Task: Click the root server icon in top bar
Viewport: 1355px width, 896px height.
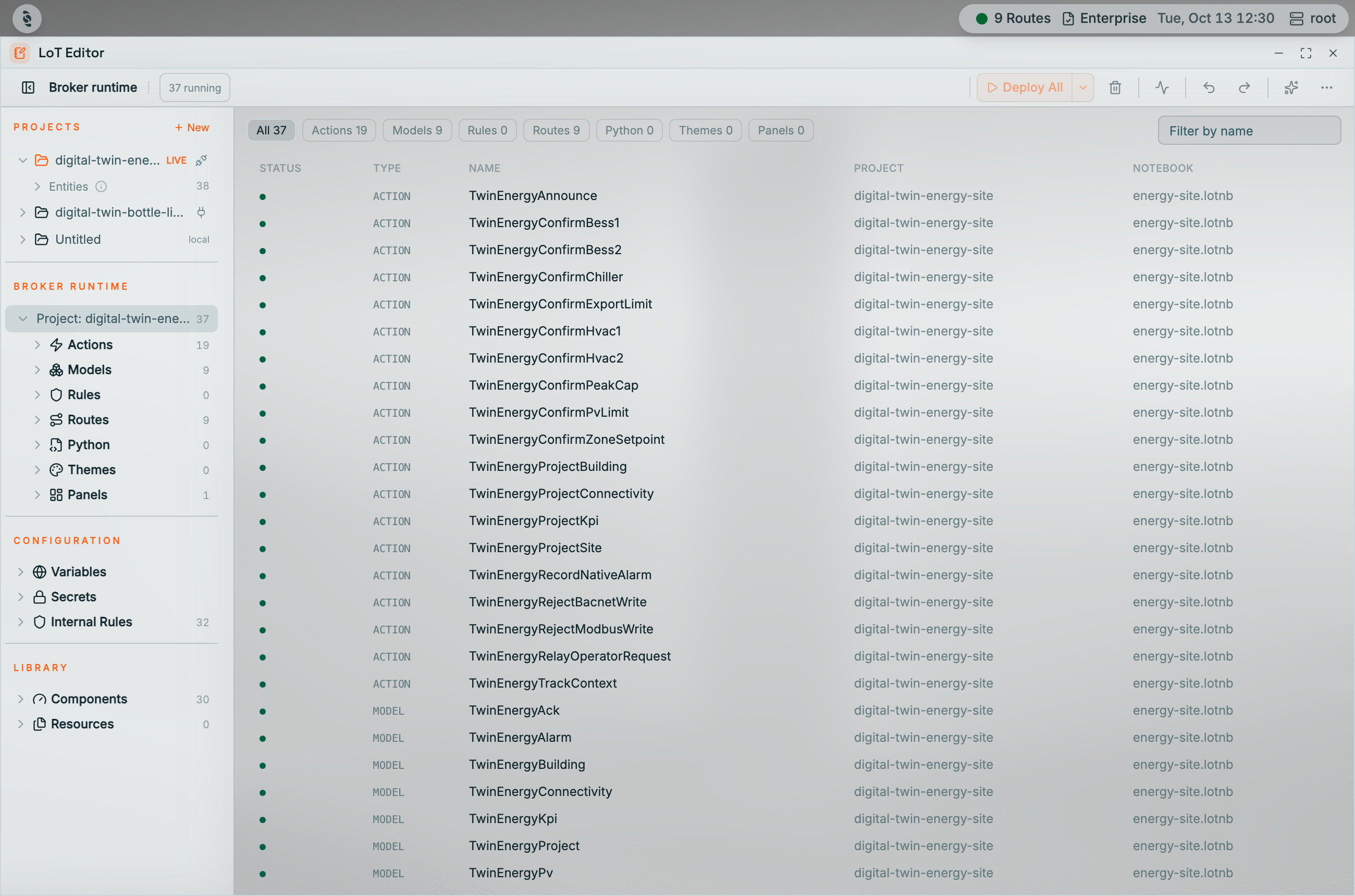Action: click(x=1296, y=18)
